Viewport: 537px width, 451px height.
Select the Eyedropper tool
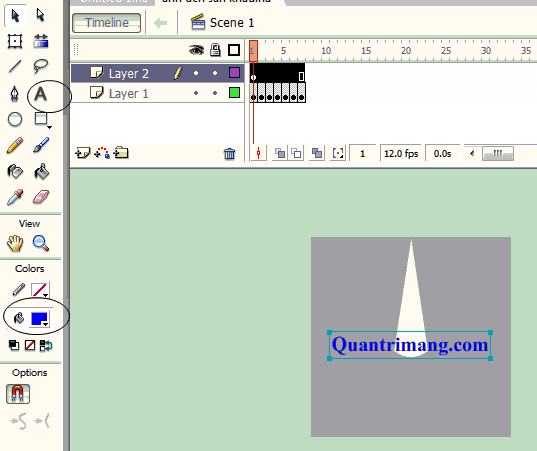pyautogui.click(x=15, y=197)
